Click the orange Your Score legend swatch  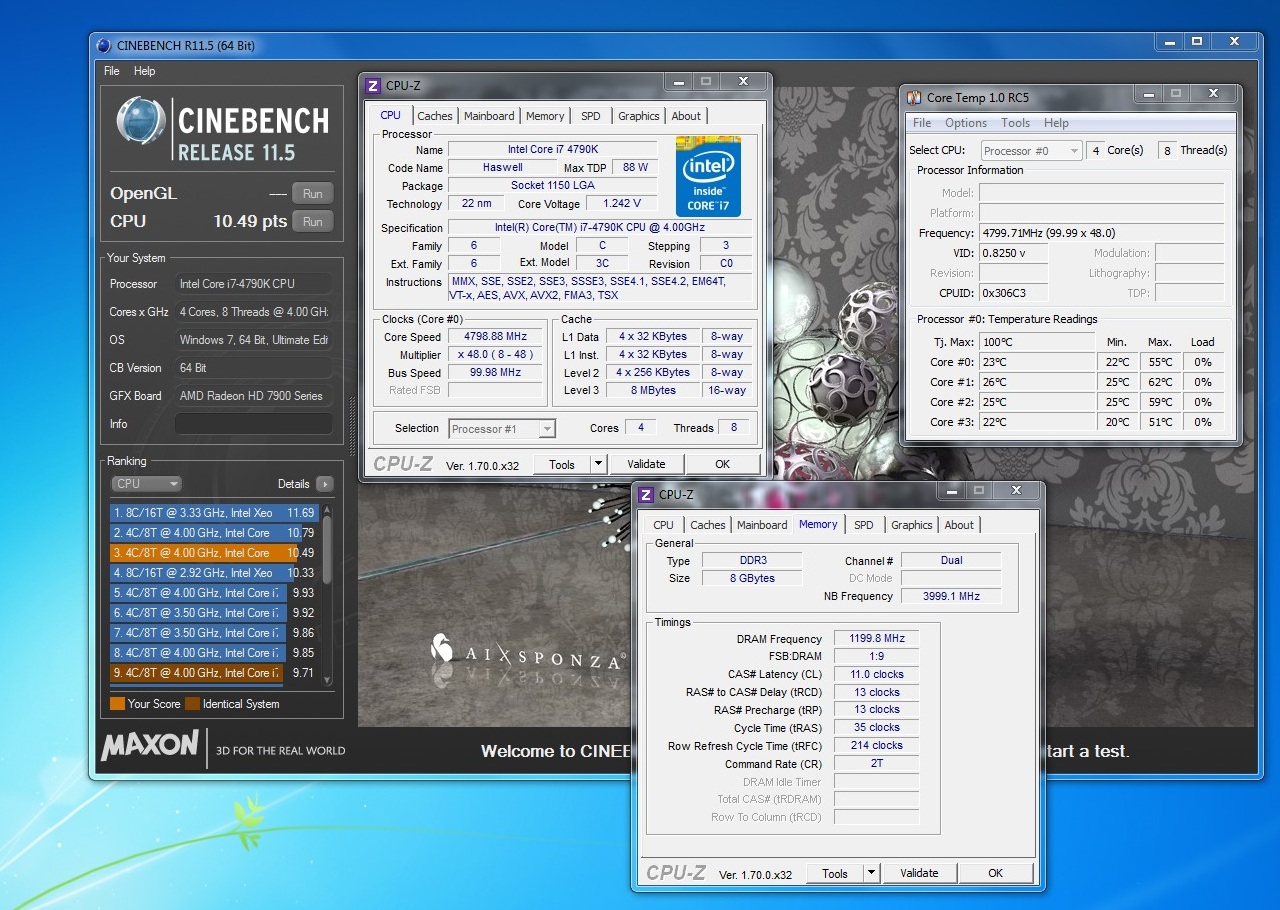(x=117, y=704)
